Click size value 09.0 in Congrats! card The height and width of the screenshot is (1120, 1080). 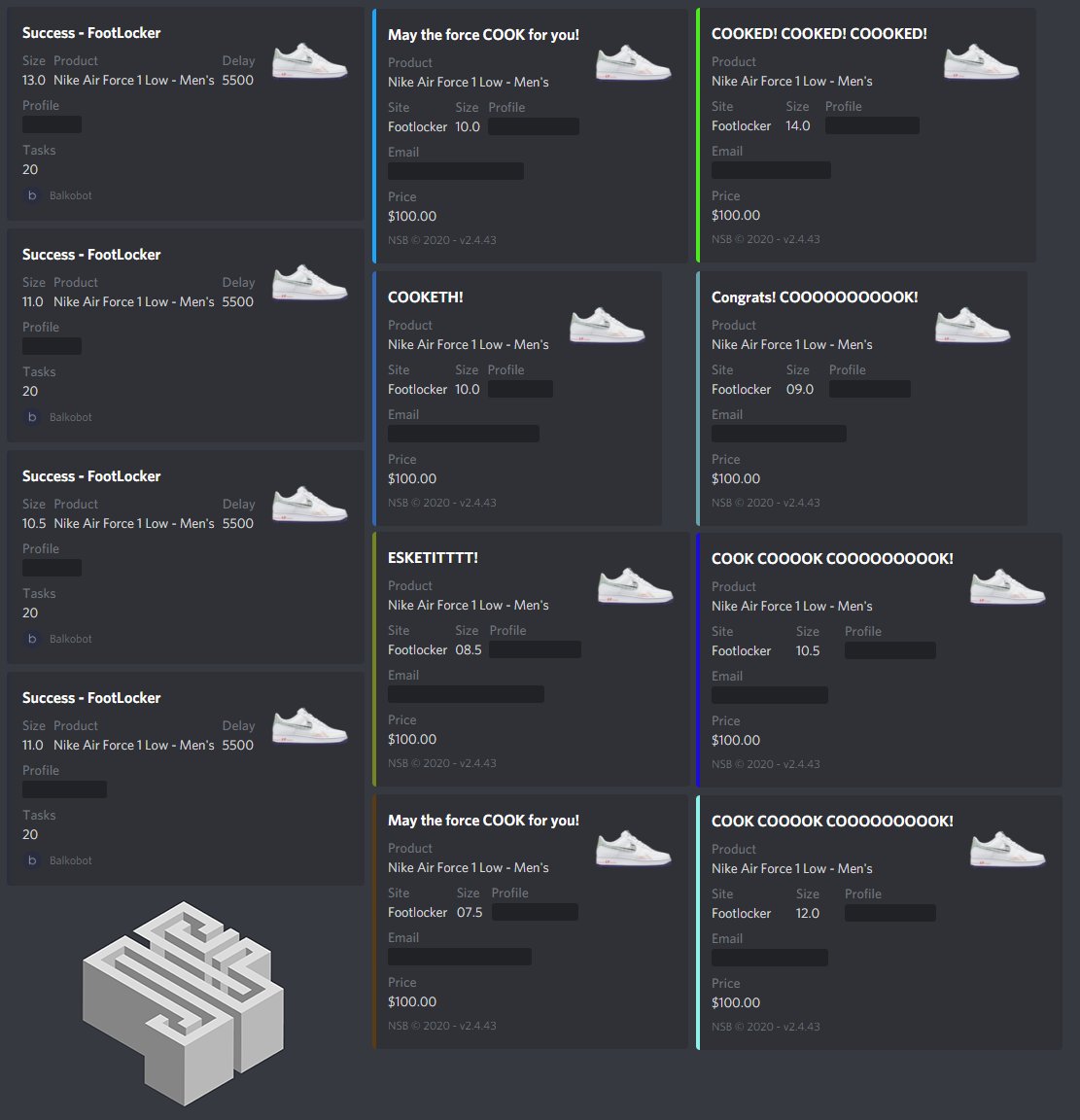click(x=800, y=389)
